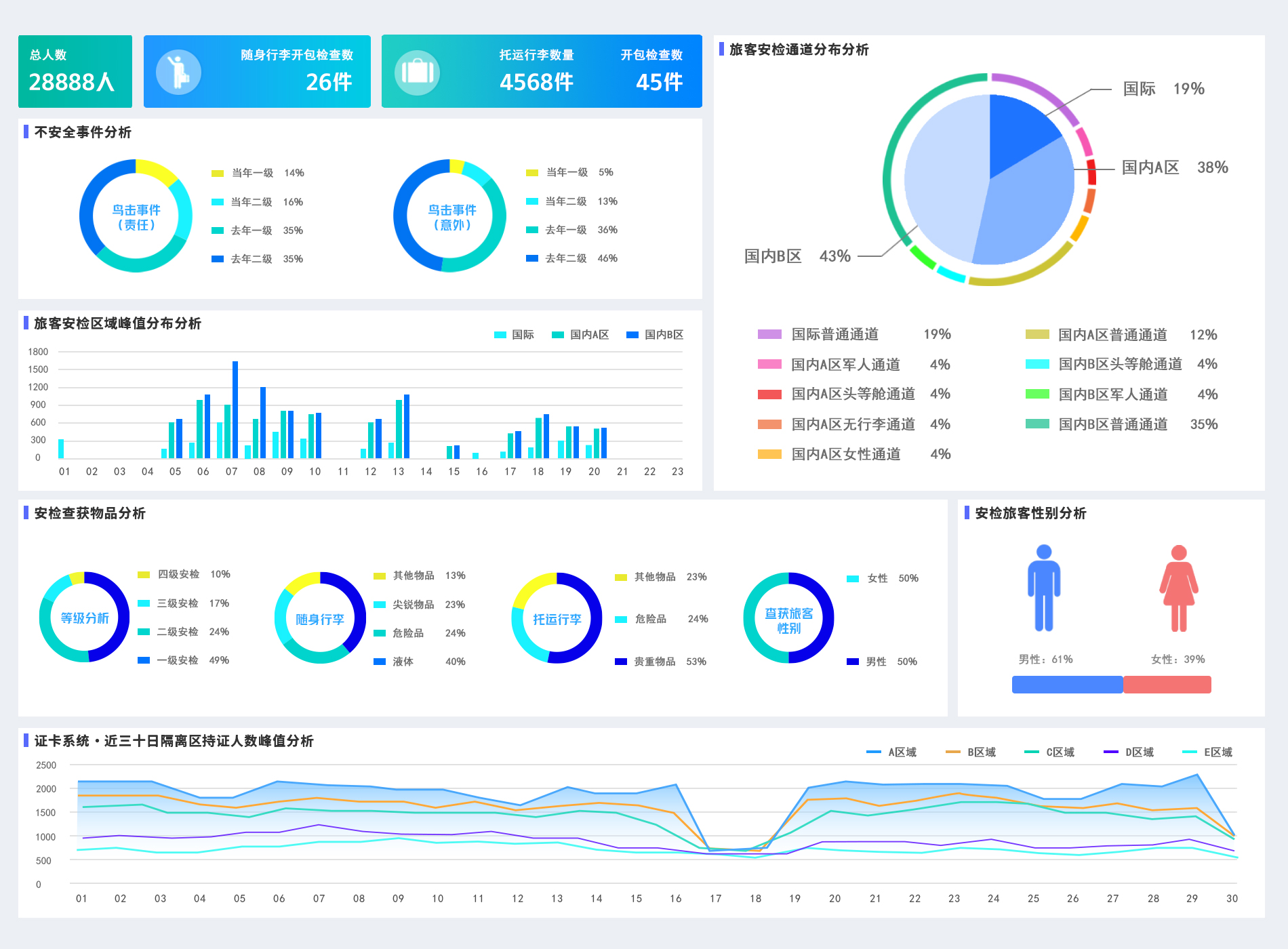Image resolution: width=1288 pixels, height=949 pixels.
Task: Toggle the A区域 line legend item
Action: tap(892, 752)
